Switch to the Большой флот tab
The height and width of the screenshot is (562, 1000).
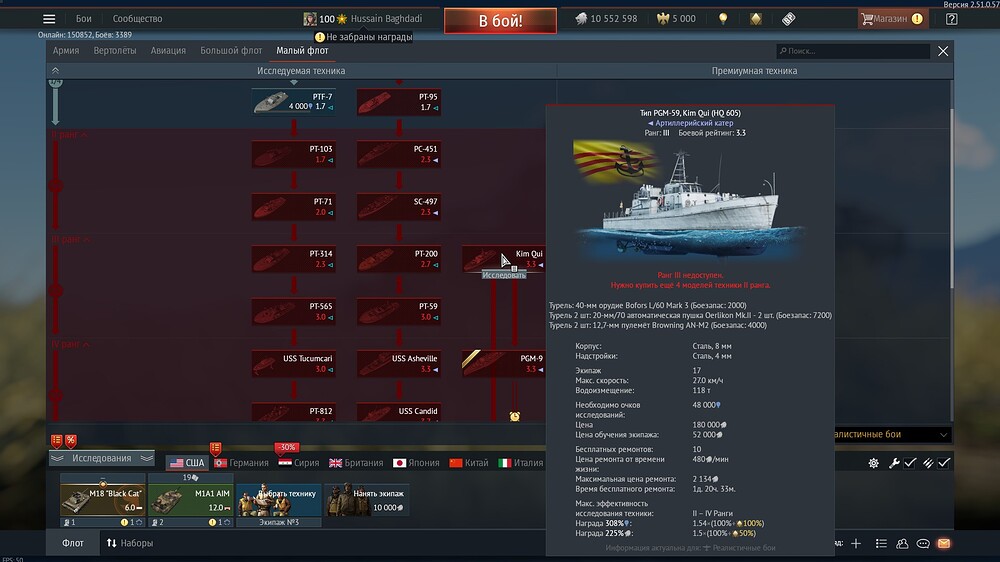[x=231, y=50]
